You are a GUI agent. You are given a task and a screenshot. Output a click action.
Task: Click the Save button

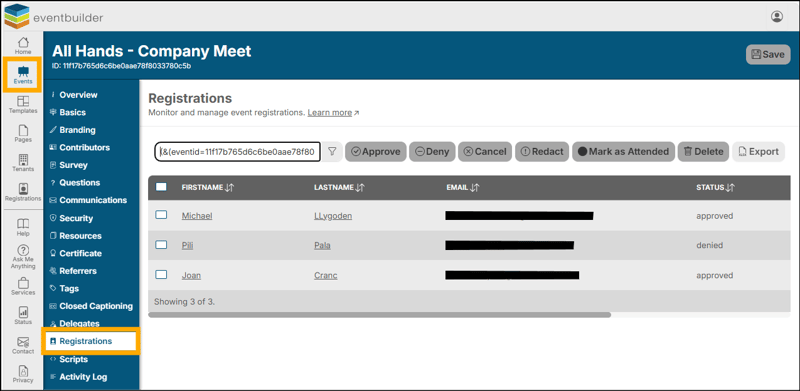tap(768, 54)
